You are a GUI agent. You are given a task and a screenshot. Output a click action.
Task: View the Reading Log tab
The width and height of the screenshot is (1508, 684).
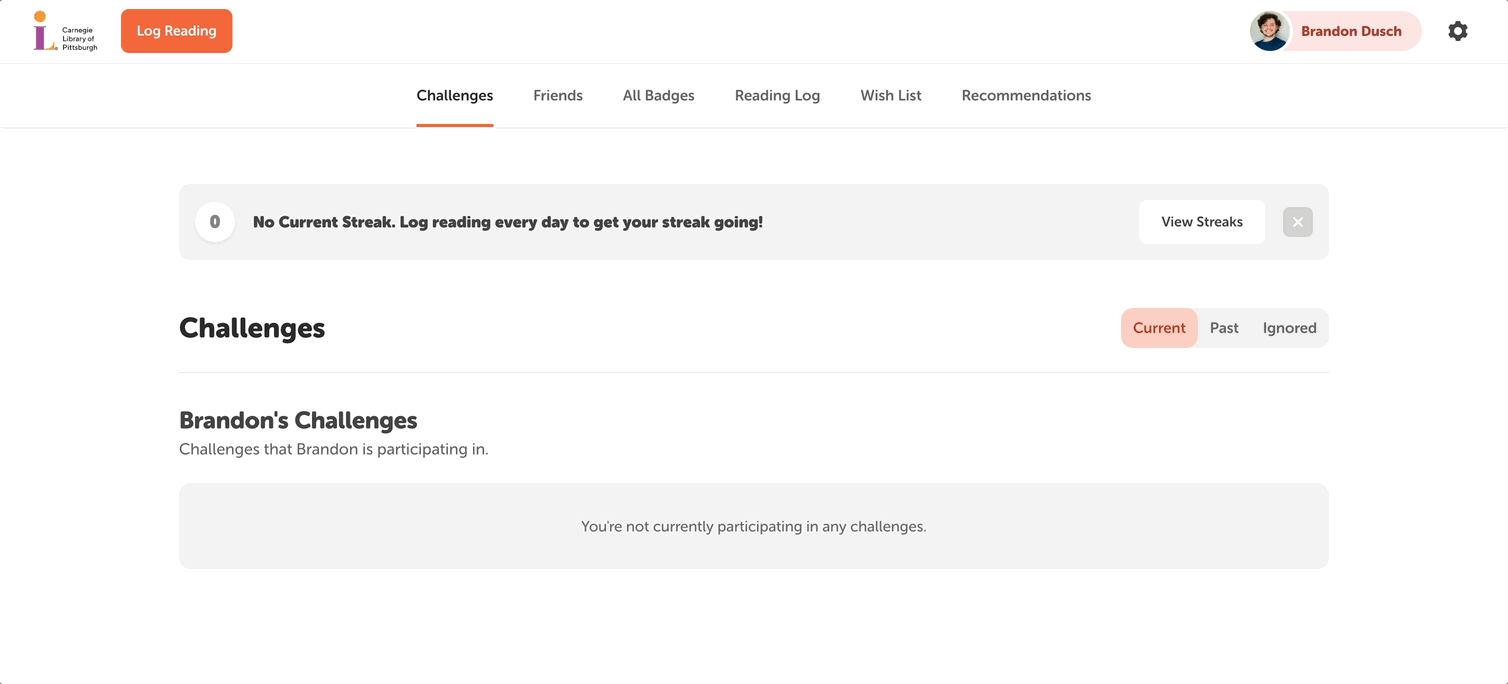pos(777,95)
